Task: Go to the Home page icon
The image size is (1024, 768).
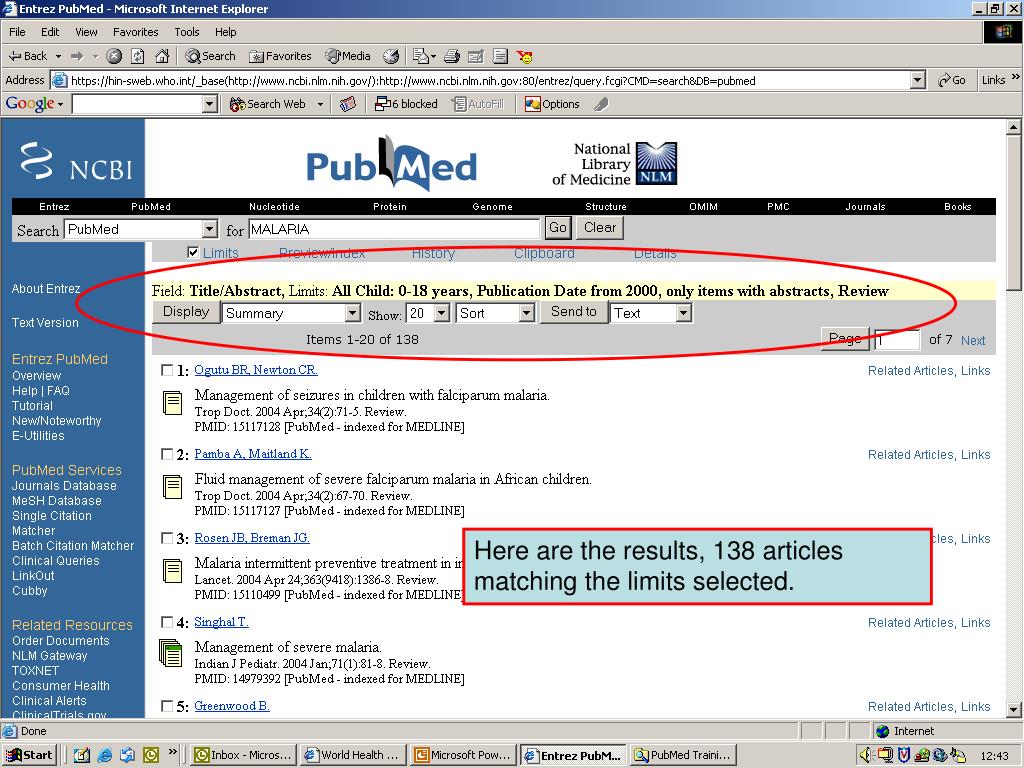Action: point(161,56)
